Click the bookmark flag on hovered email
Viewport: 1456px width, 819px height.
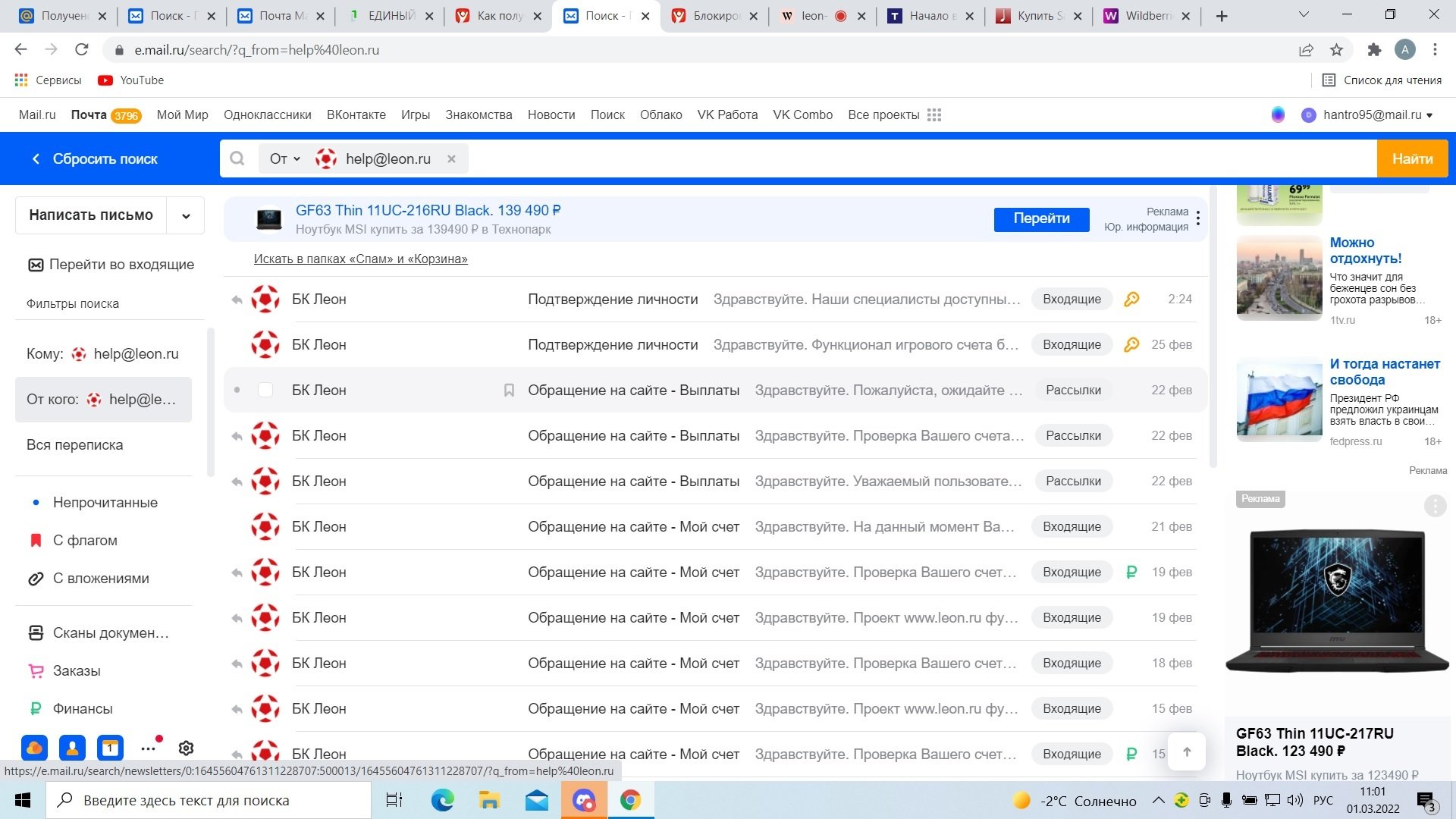509,390
